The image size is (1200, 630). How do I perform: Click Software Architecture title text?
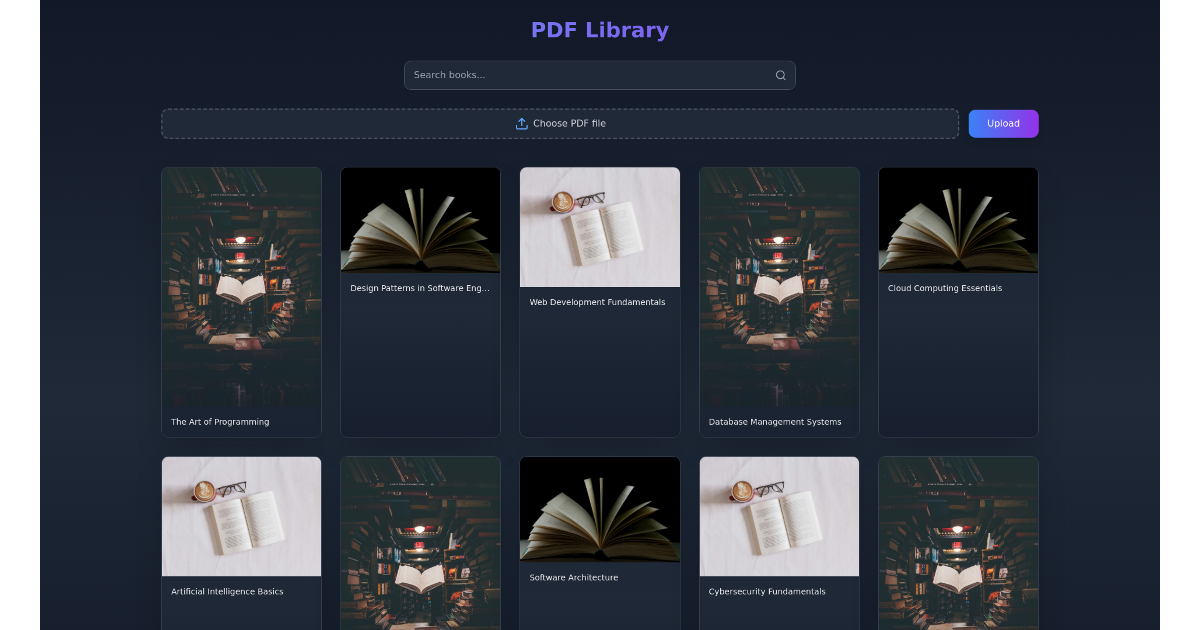pos(573,577)
